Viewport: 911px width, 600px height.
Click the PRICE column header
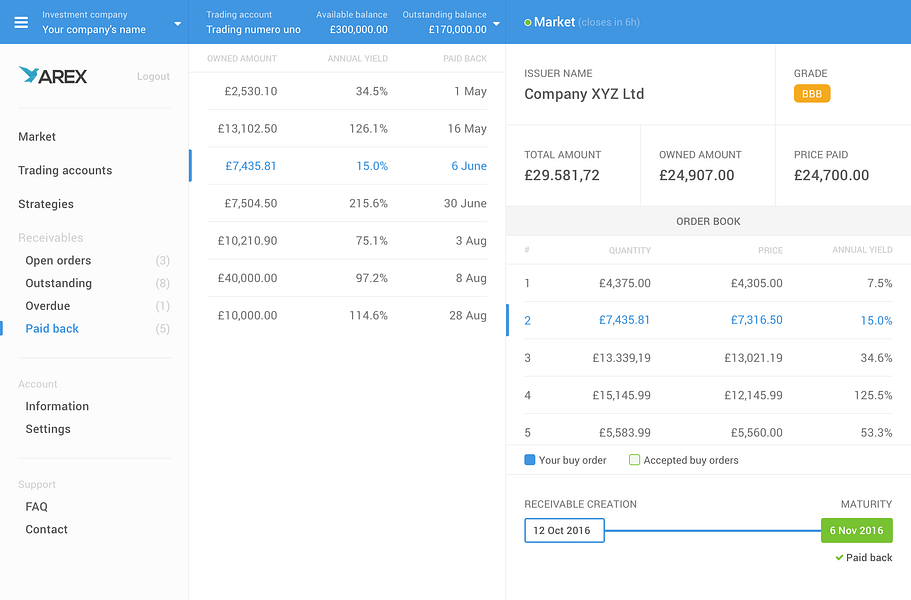tap(770, 250)
